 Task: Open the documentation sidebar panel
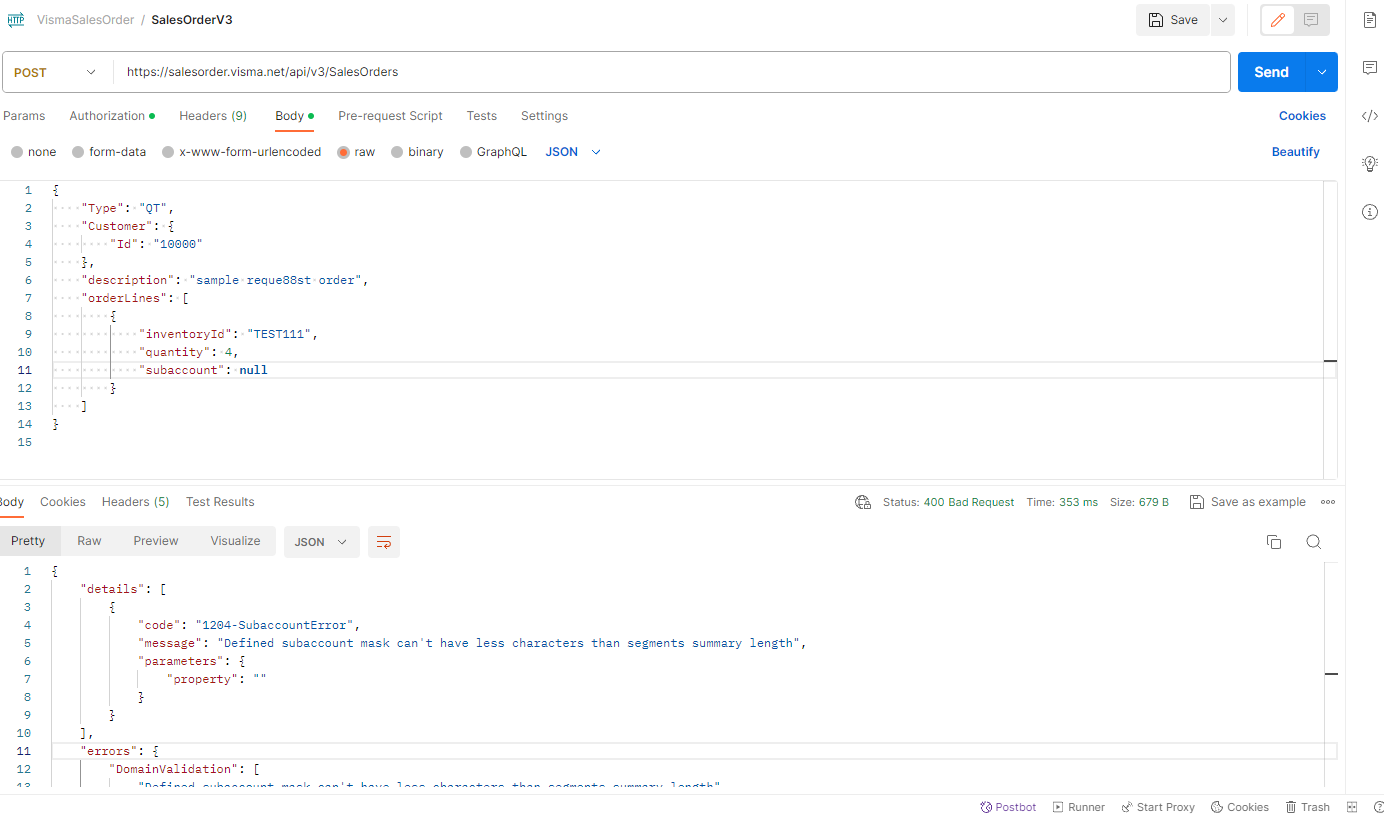click(x=1369, y=19)
